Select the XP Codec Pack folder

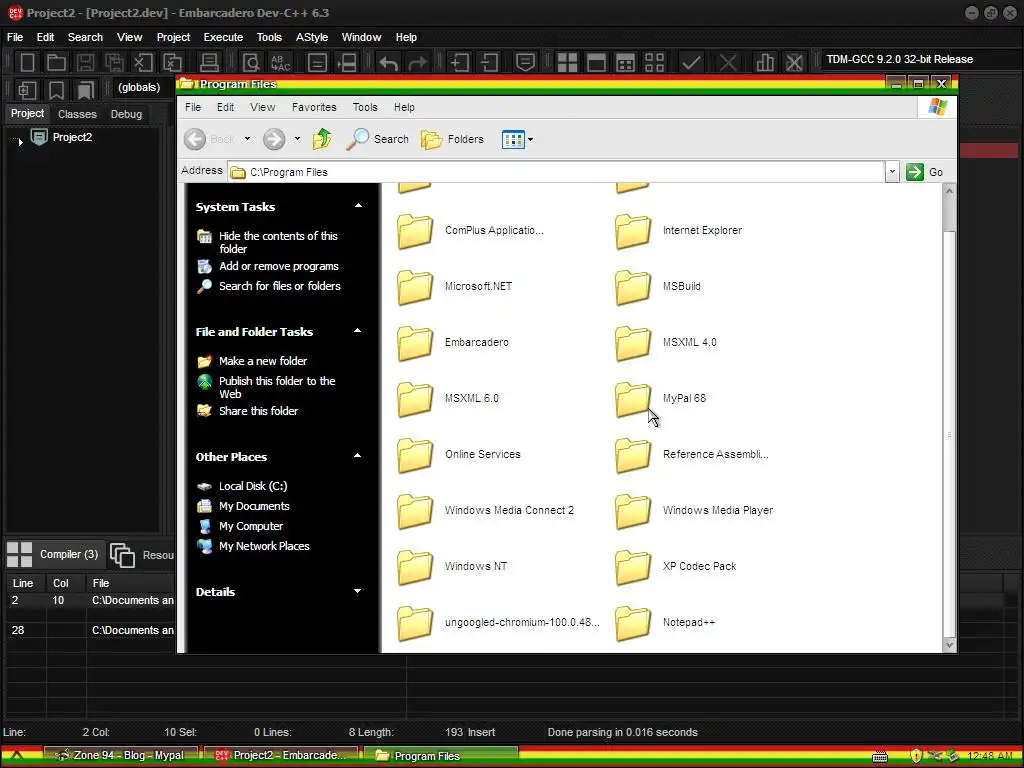pos(676,566)
